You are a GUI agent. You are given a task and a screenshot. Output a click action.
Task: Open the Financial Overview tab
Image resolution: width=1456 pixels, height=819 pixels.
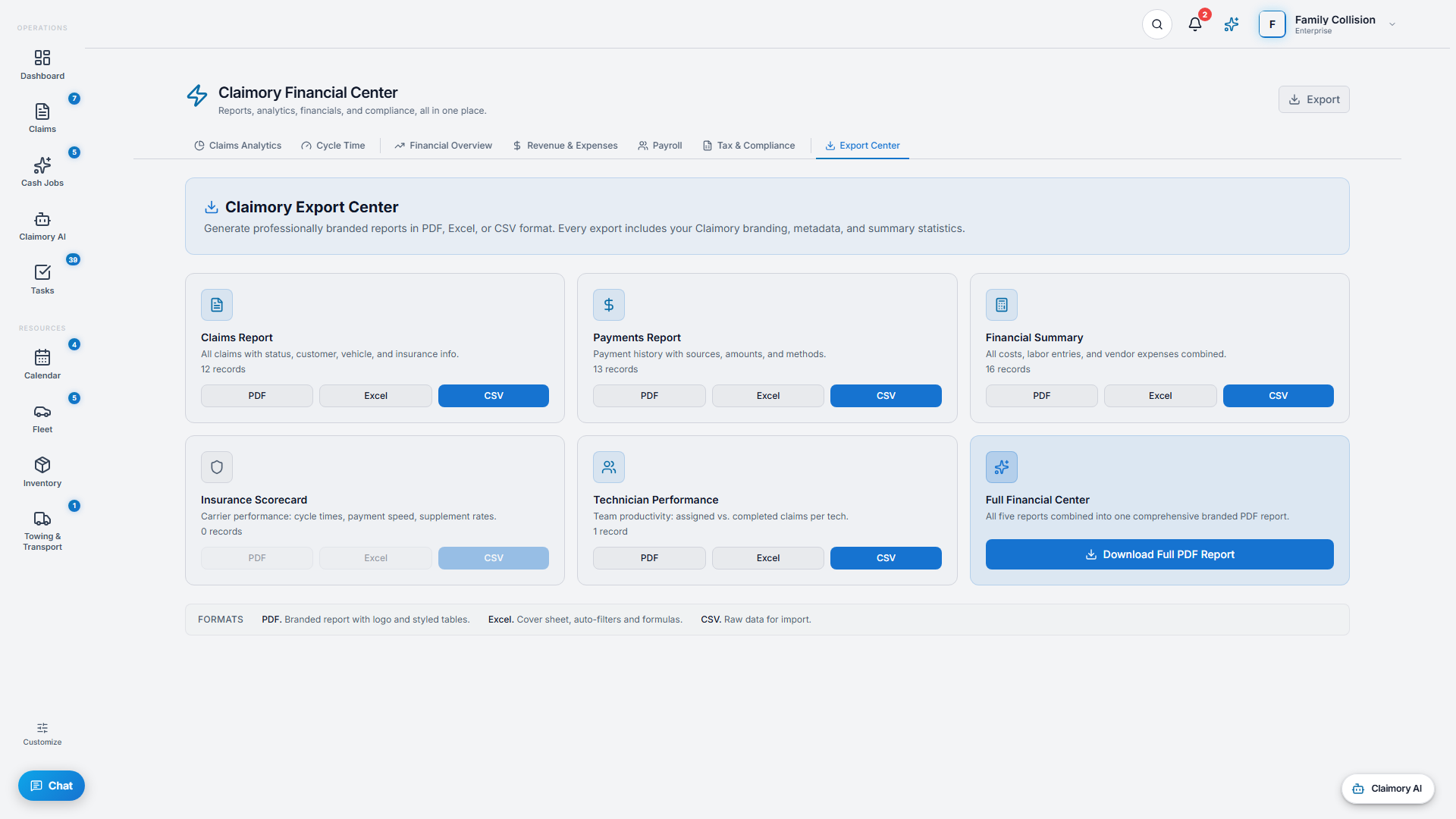coord(443,146)
